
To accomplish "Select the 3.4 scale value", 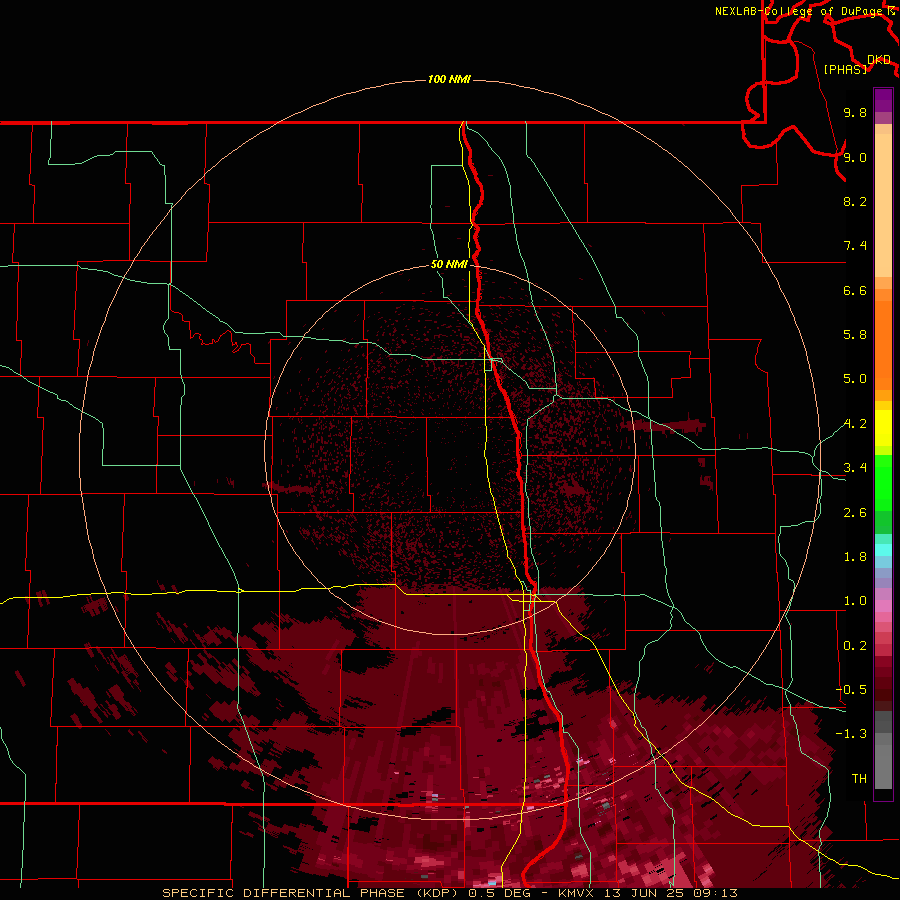I will pos(855,468).
